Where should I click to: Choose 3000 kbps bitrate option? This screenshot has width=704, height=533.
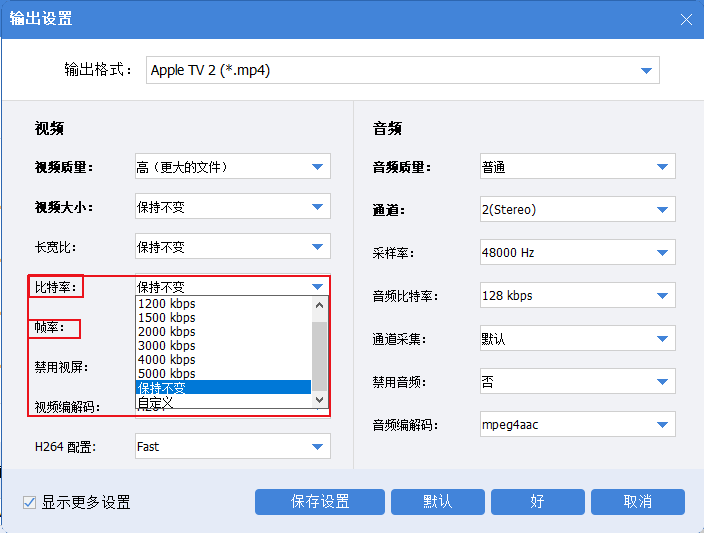pos(167,346)
